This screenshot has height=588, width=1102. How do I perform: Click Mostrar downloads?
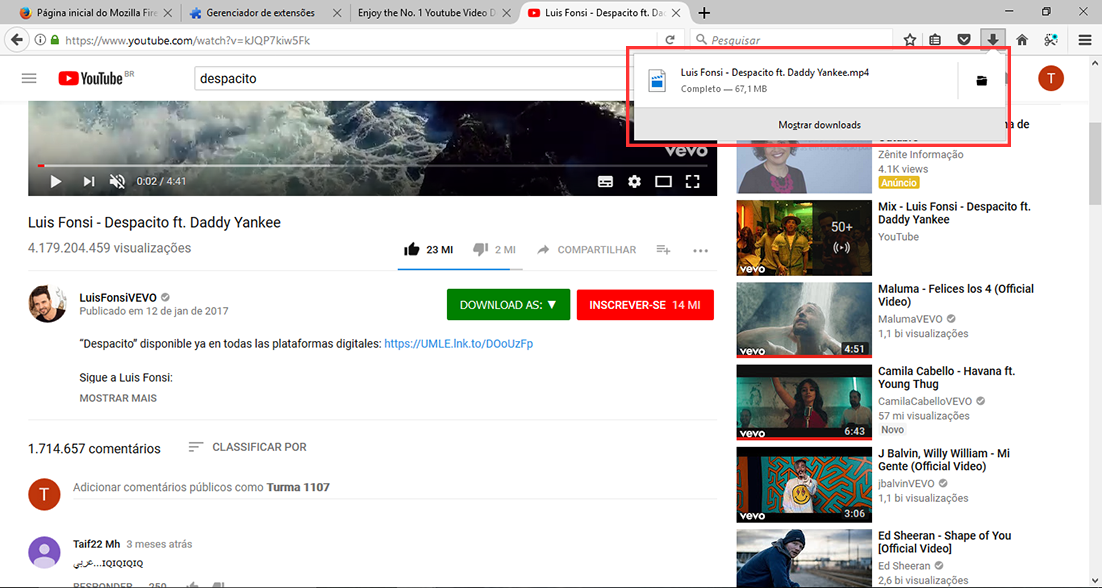click(x=819, y=125)
